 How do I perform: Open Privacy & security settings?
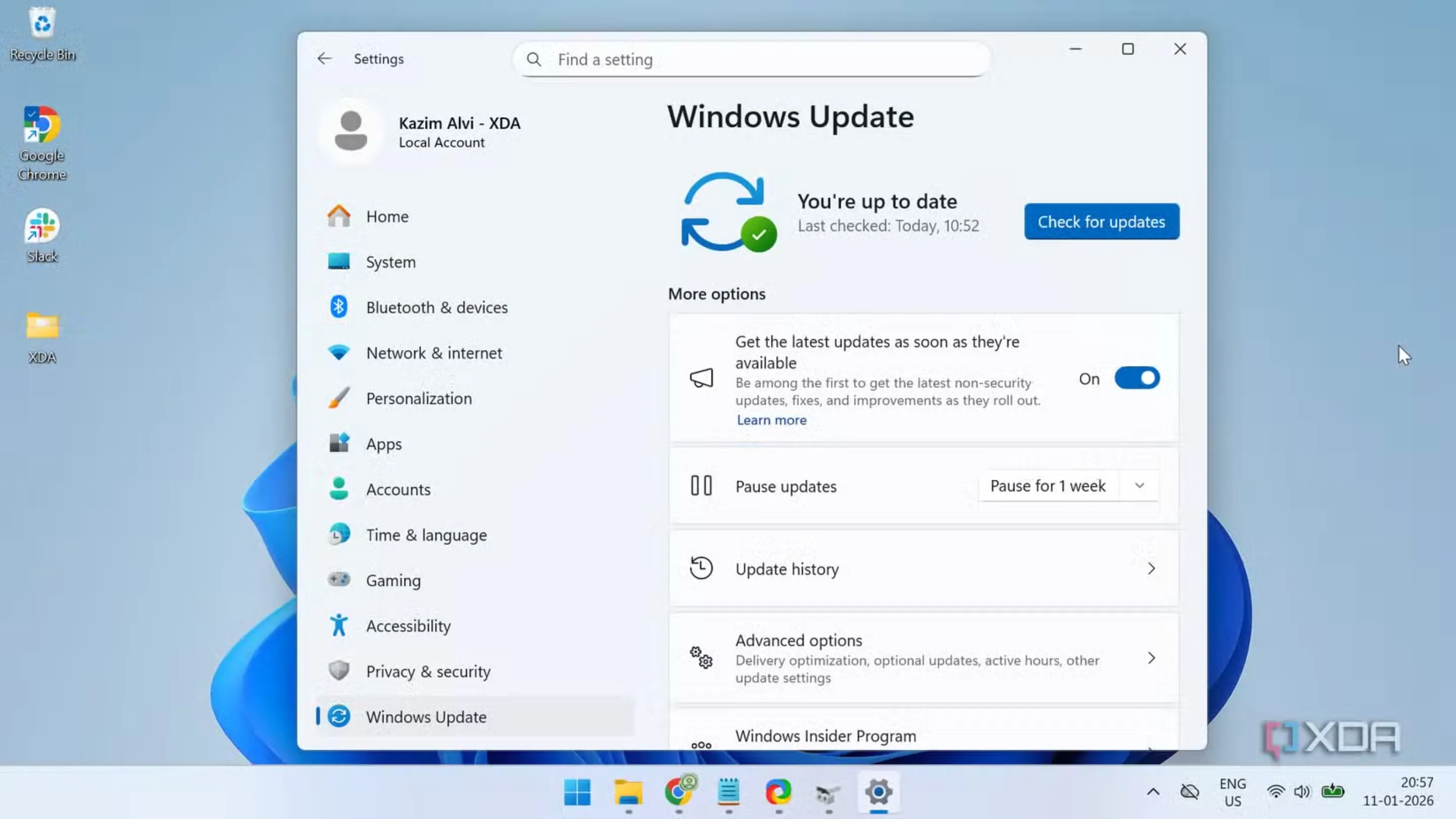(x=428, y=671)
